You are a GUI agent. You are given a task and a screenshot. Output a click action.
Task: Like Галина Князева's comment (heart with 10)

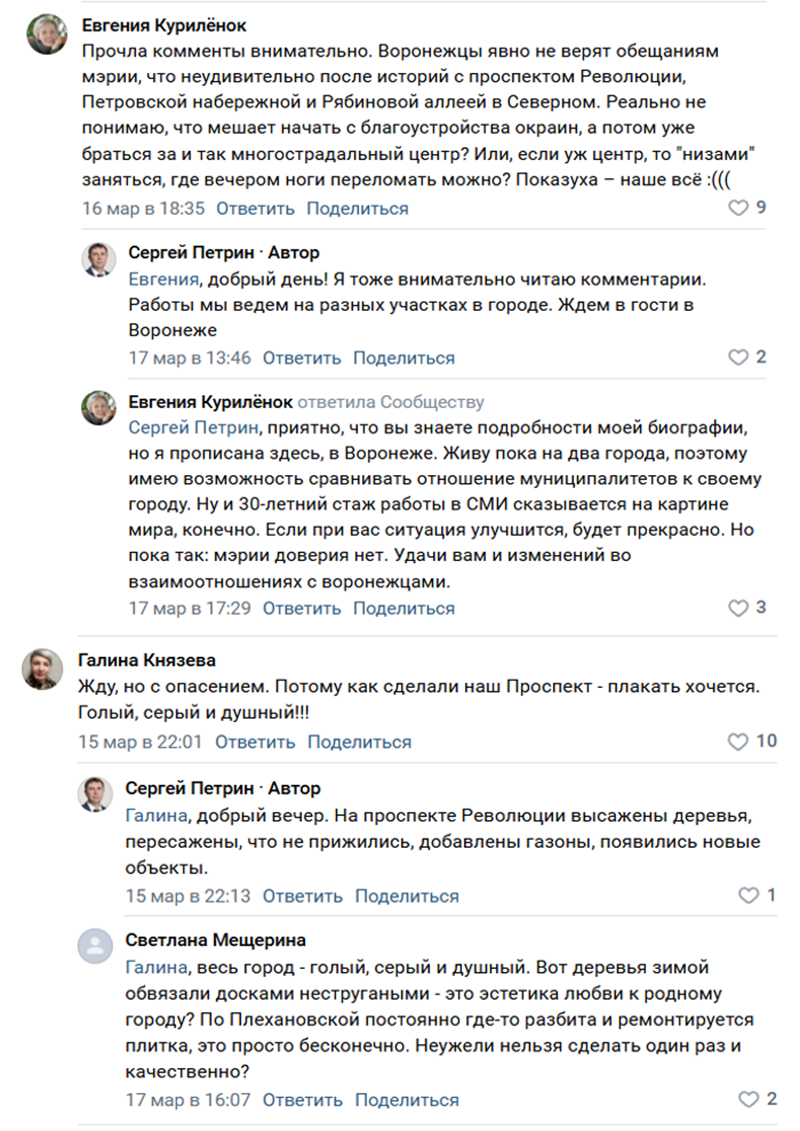(x=738, y=741)
